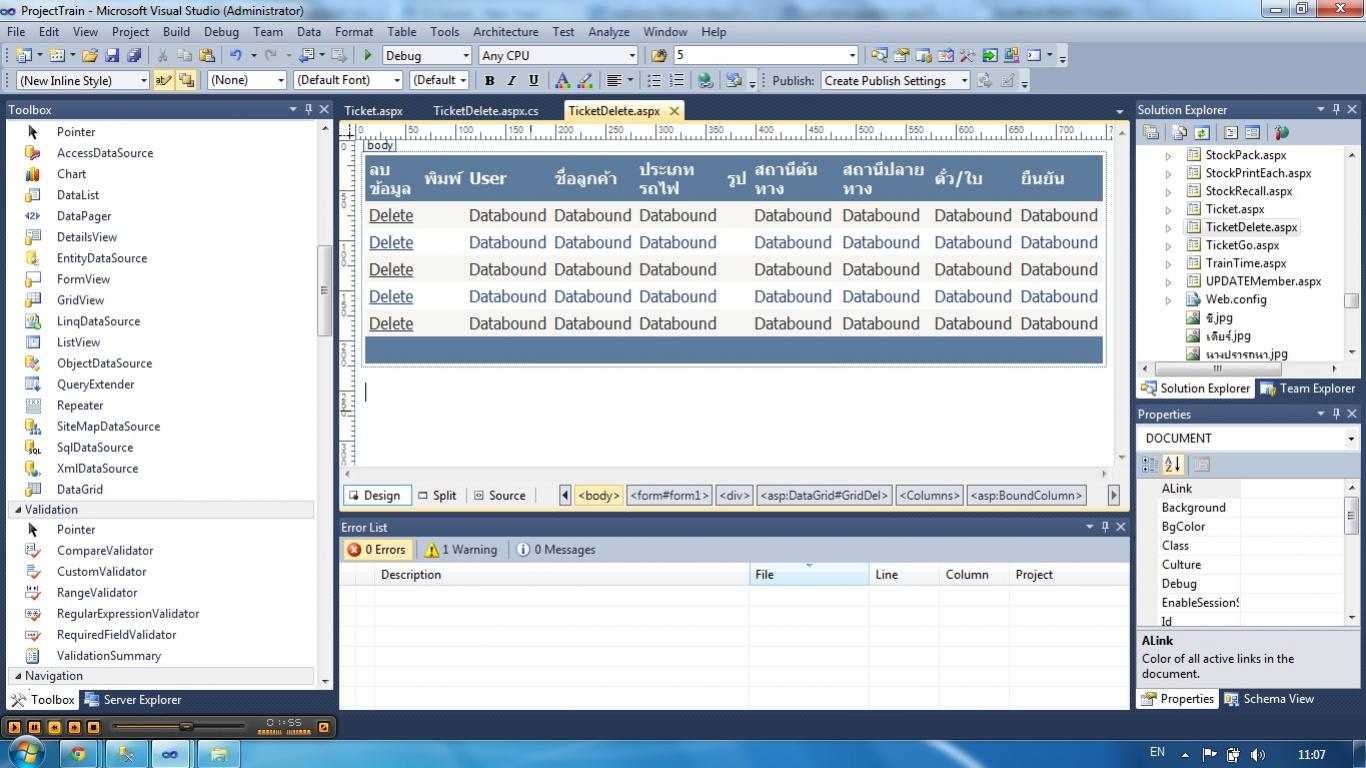This screenshot has height=768, width=1366.
Task: Open the Server Explorer tab
Action: pyautogui.click(x=133, y=700)
